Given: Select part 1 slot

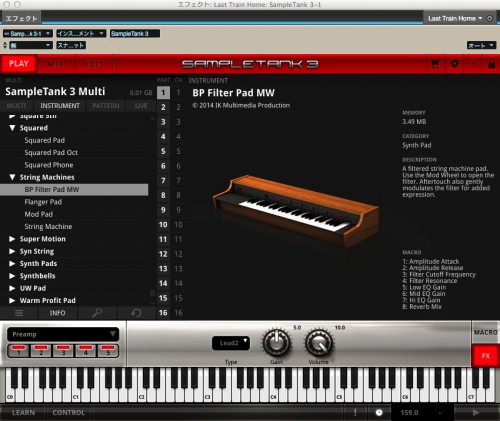Looking at the screenshot, I should tap(163, 93).
